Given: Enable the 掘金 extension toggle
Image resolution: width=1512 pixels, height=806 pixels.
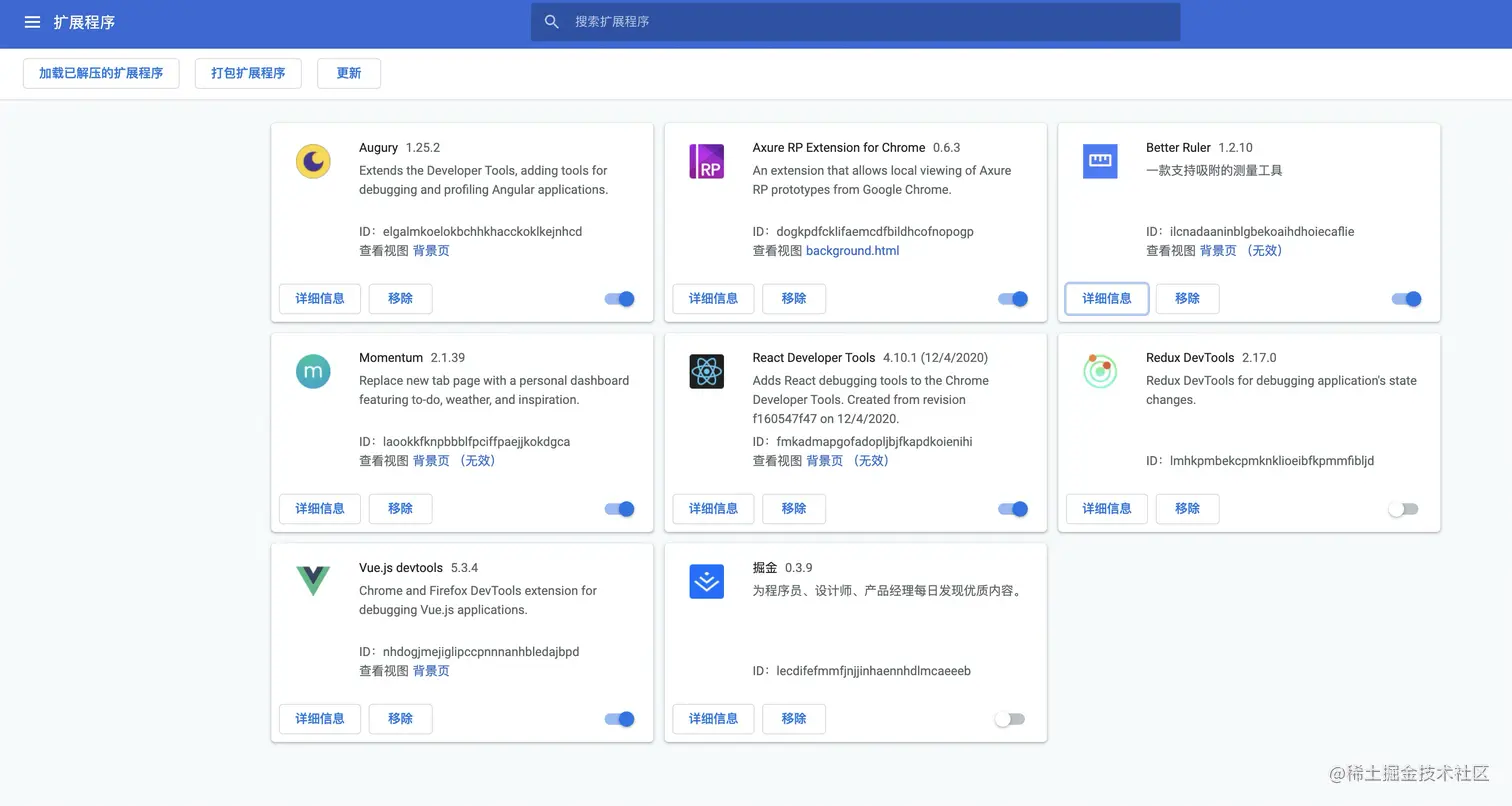Looking at the screenshot, I should 1010,719.
